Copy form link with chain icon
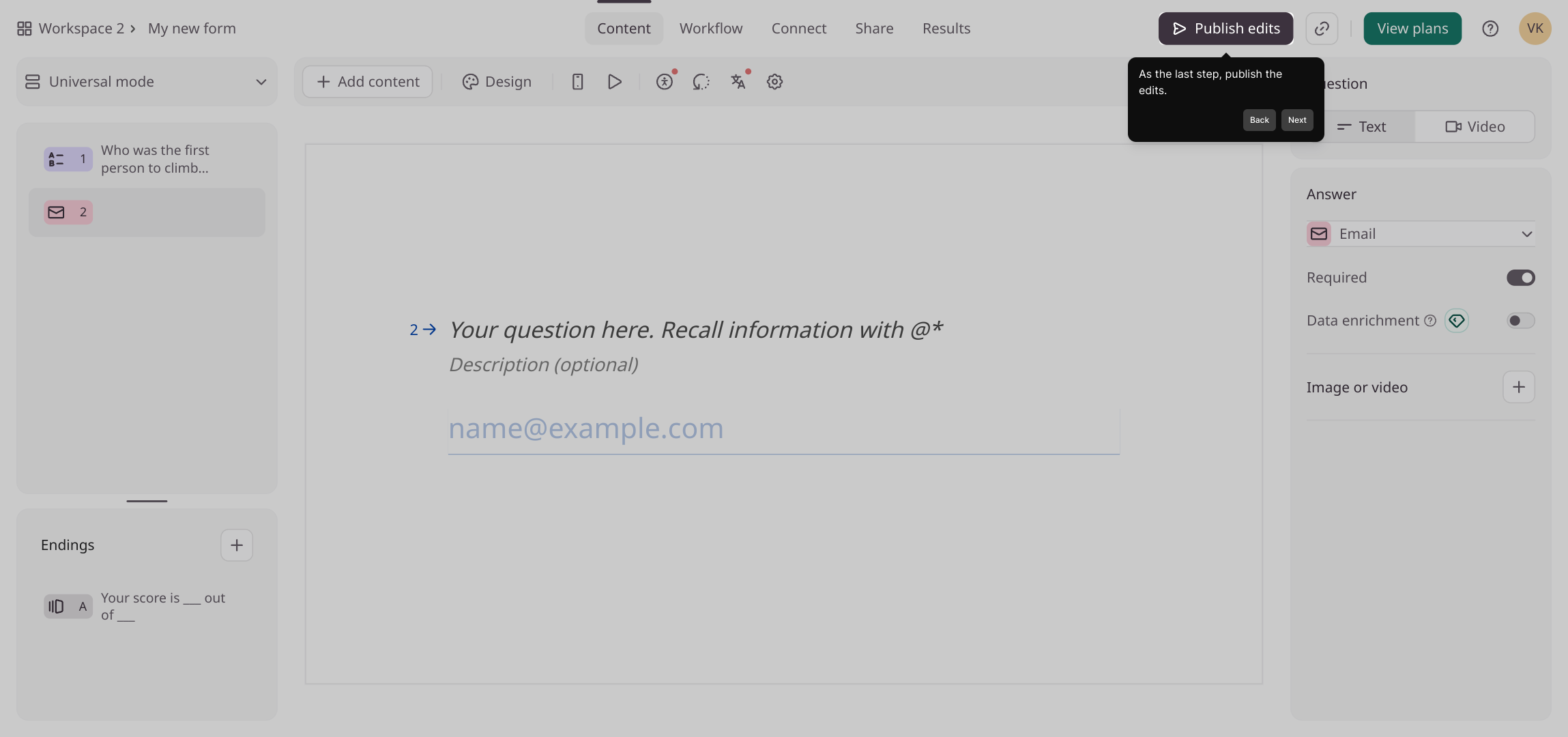This screenshot has width=1568, height=737. (x=1322, y=29)
